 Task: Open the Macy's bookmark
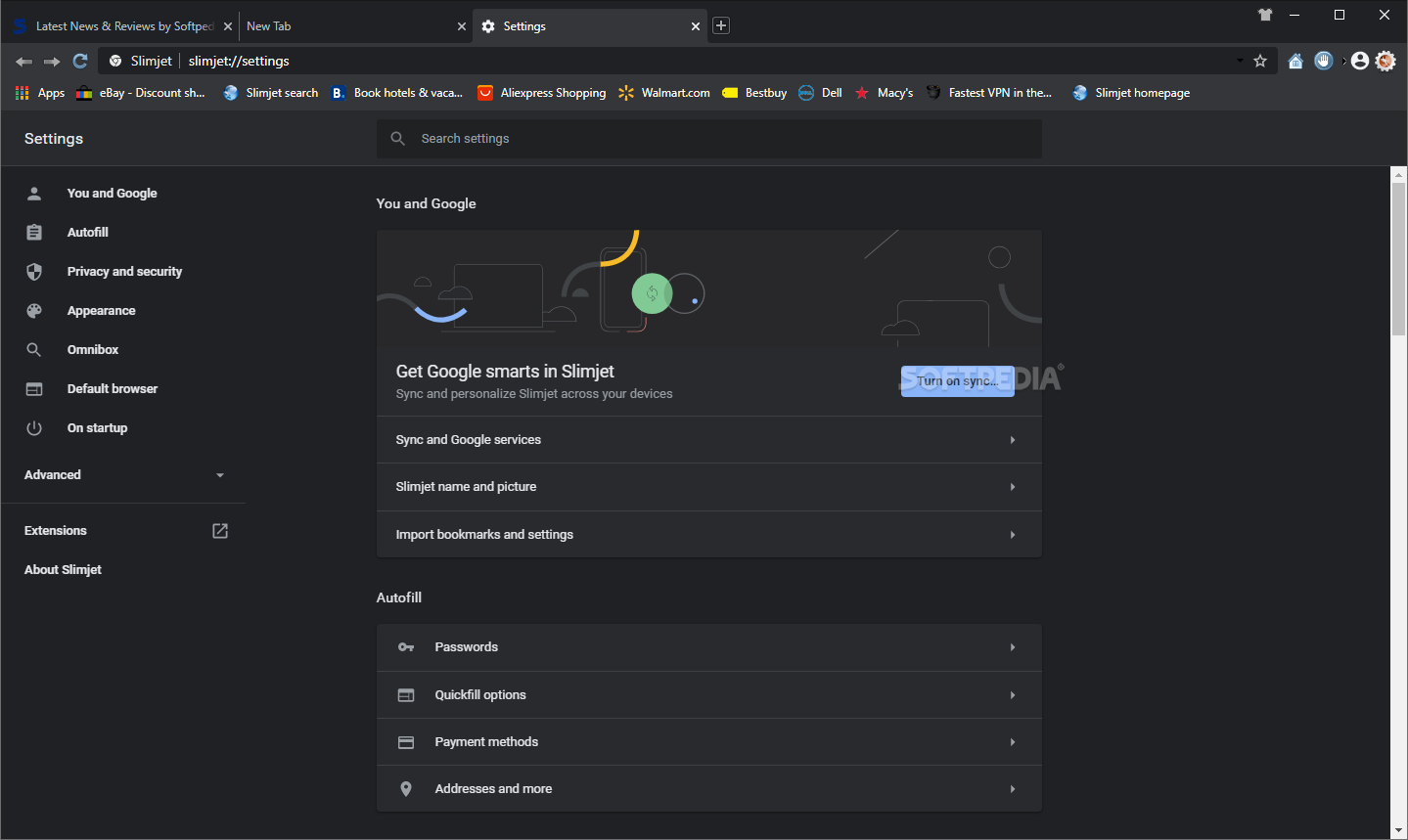point(884,93)
